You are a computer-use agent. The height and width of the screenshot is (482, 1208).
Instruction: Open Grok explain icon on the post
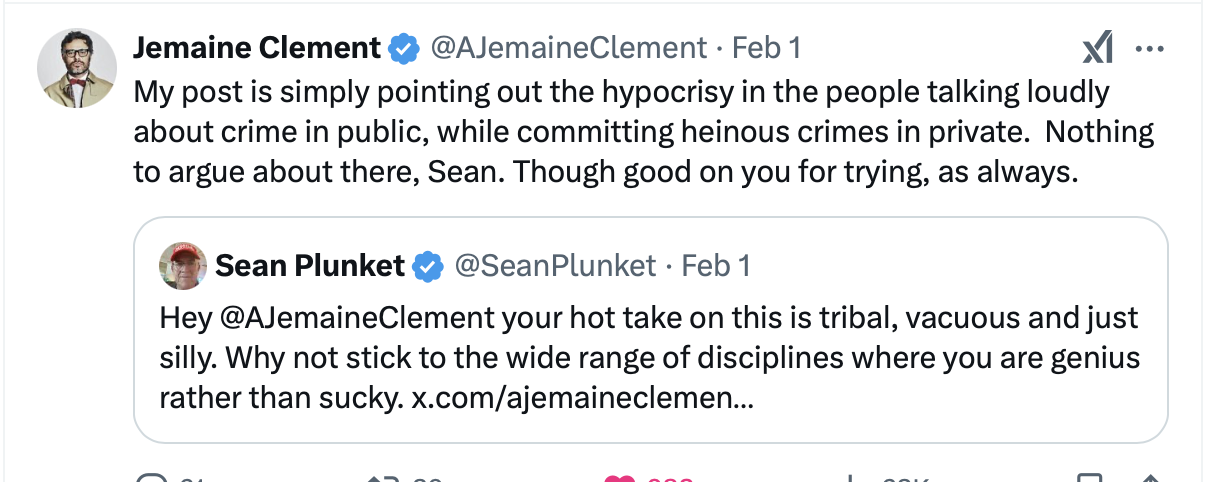(x=1097, y=47)
